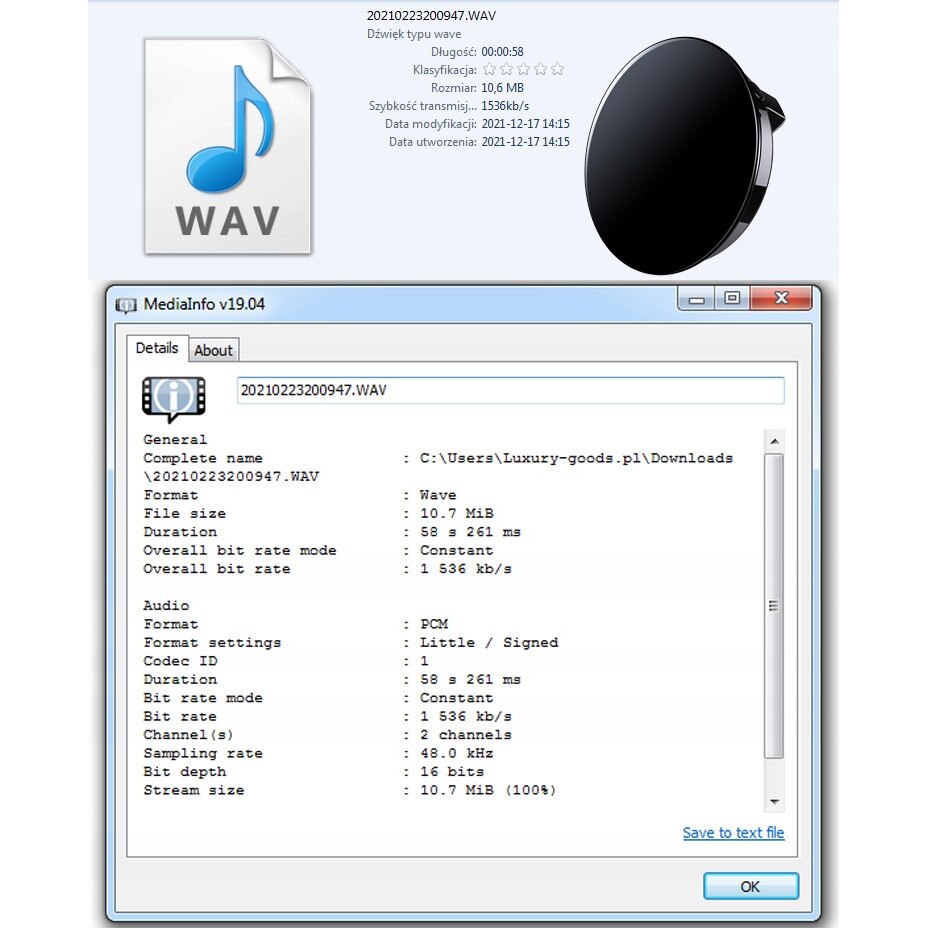Switch to the About tab
Screen dimensions: 928x928
[213, 350]
